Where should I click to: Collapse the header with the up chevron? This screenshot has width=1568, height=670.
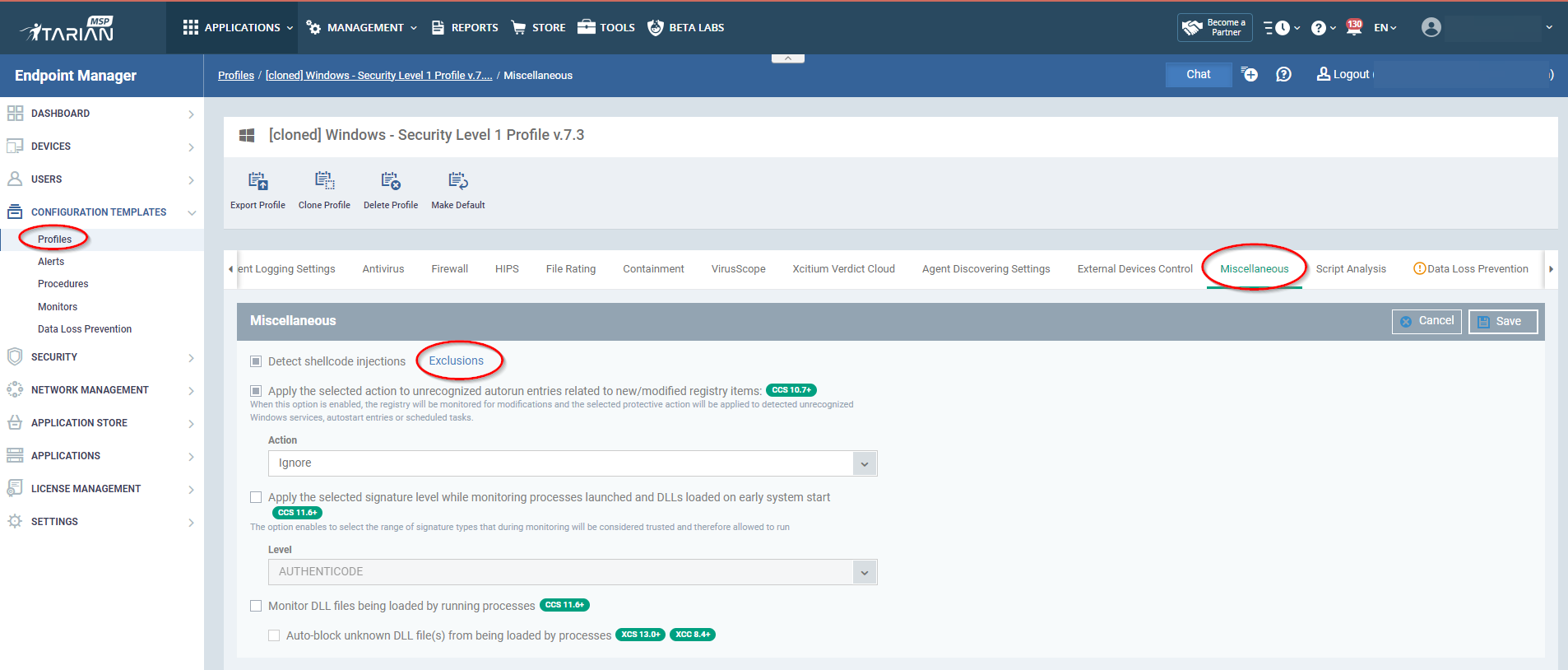pos(788,58)
